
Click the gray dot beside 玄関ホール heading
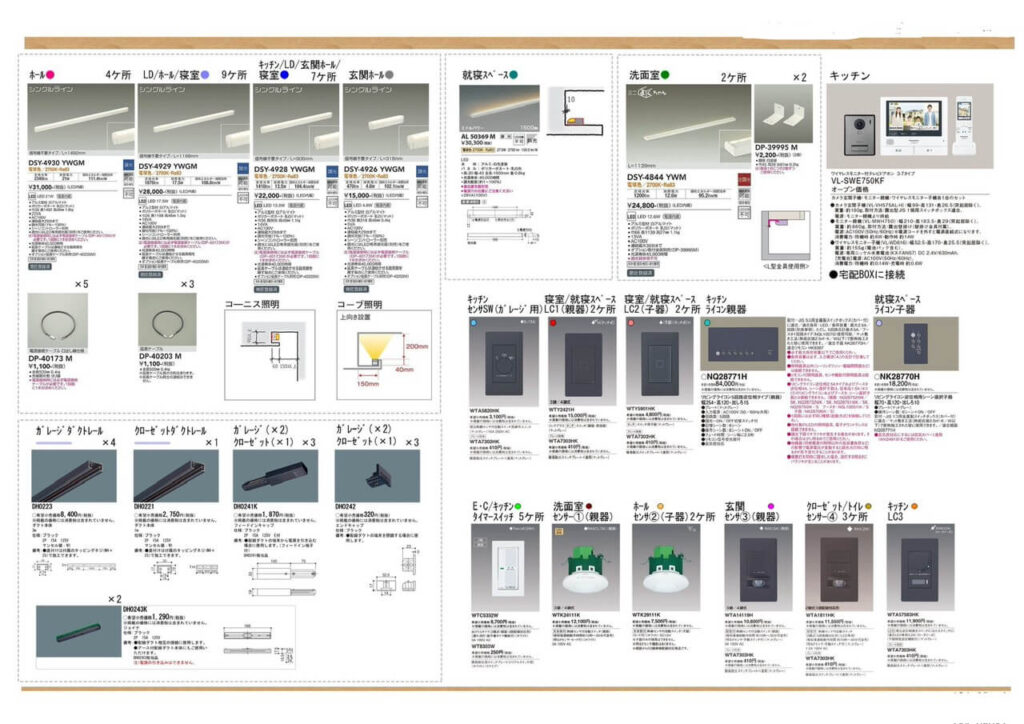[x=389, y=75]
